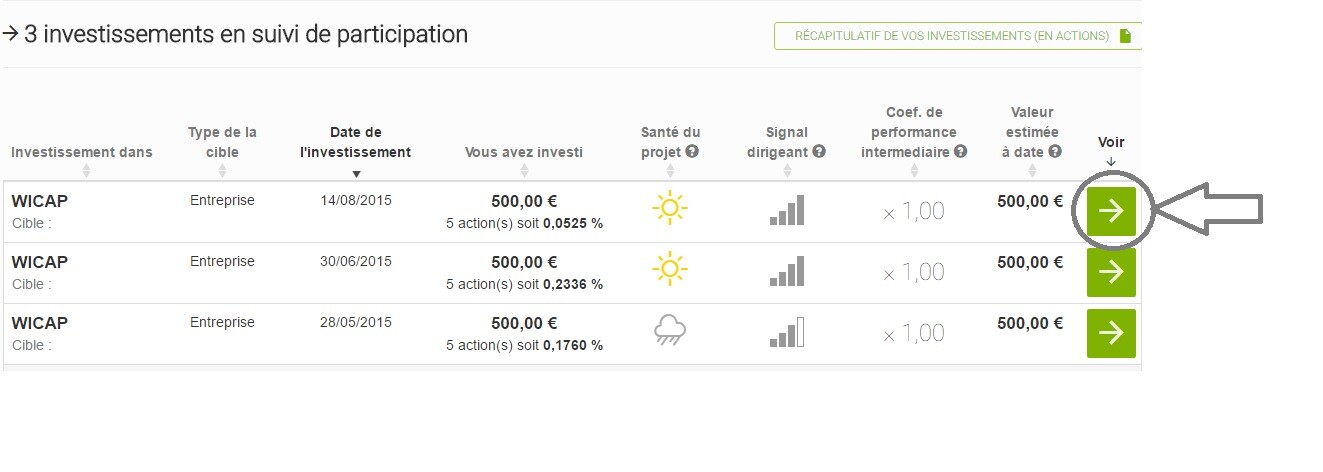The height and width of the screenshot is (472, 1323).
Task: Open the 28/05/2015 investment green arrow button
Action: [1111, 333]
